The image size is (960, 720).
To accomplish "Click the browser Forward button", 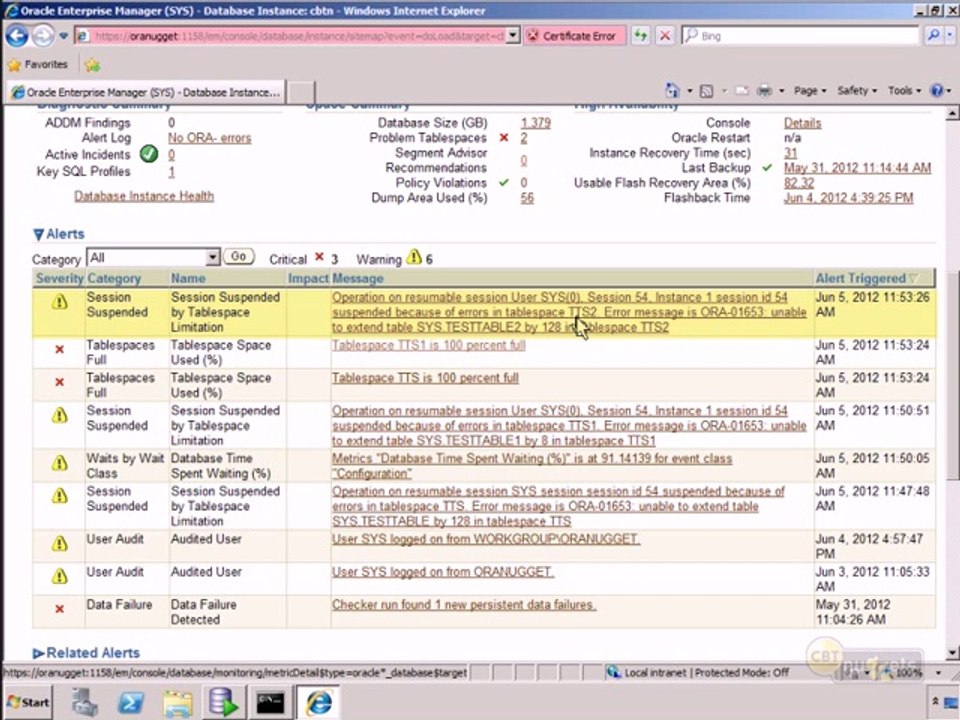I will [43, 36].
